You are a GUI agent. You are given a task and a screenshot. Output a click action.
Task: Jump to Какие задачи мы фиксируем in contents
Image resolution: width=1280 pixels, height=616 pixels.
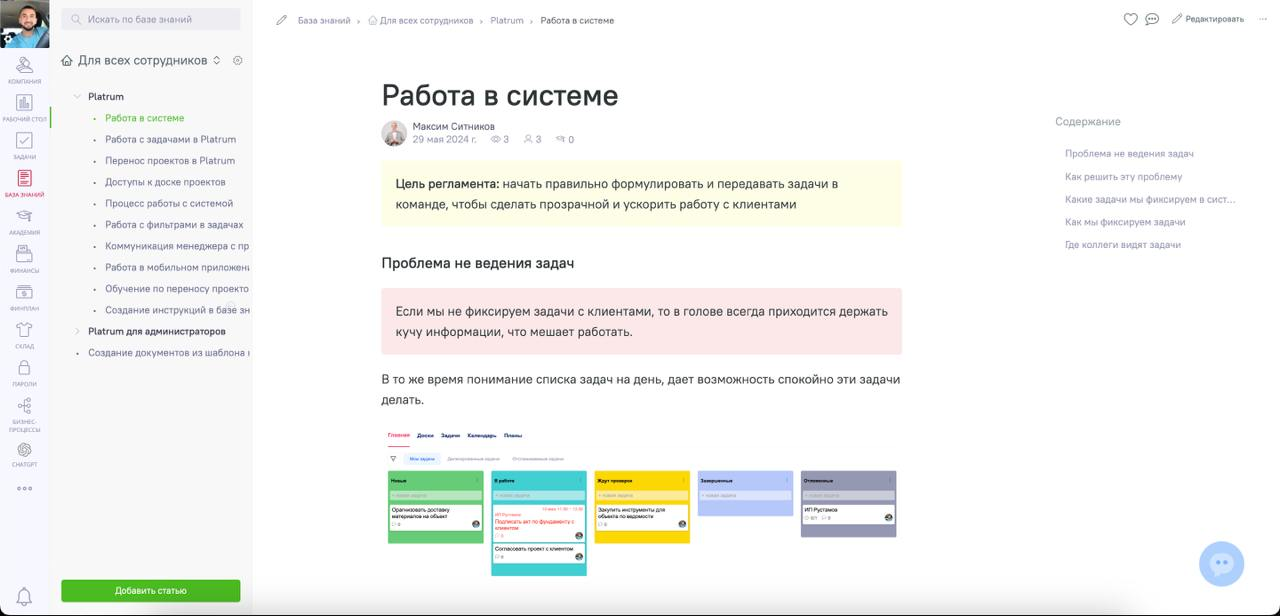(x=1150, y=199)
